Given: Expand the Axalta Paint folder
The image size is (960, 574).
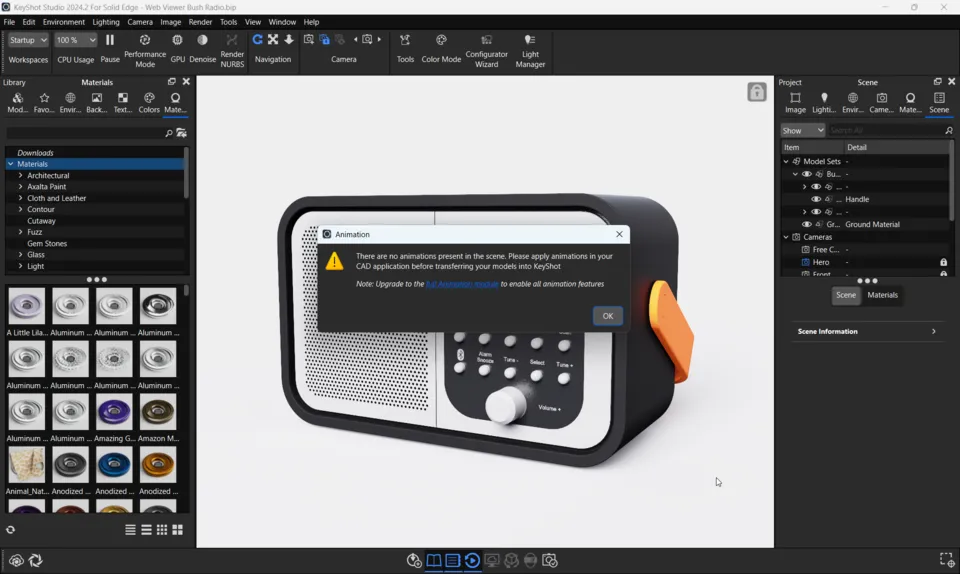Looking at the screenshot, I should click(20, 187).
